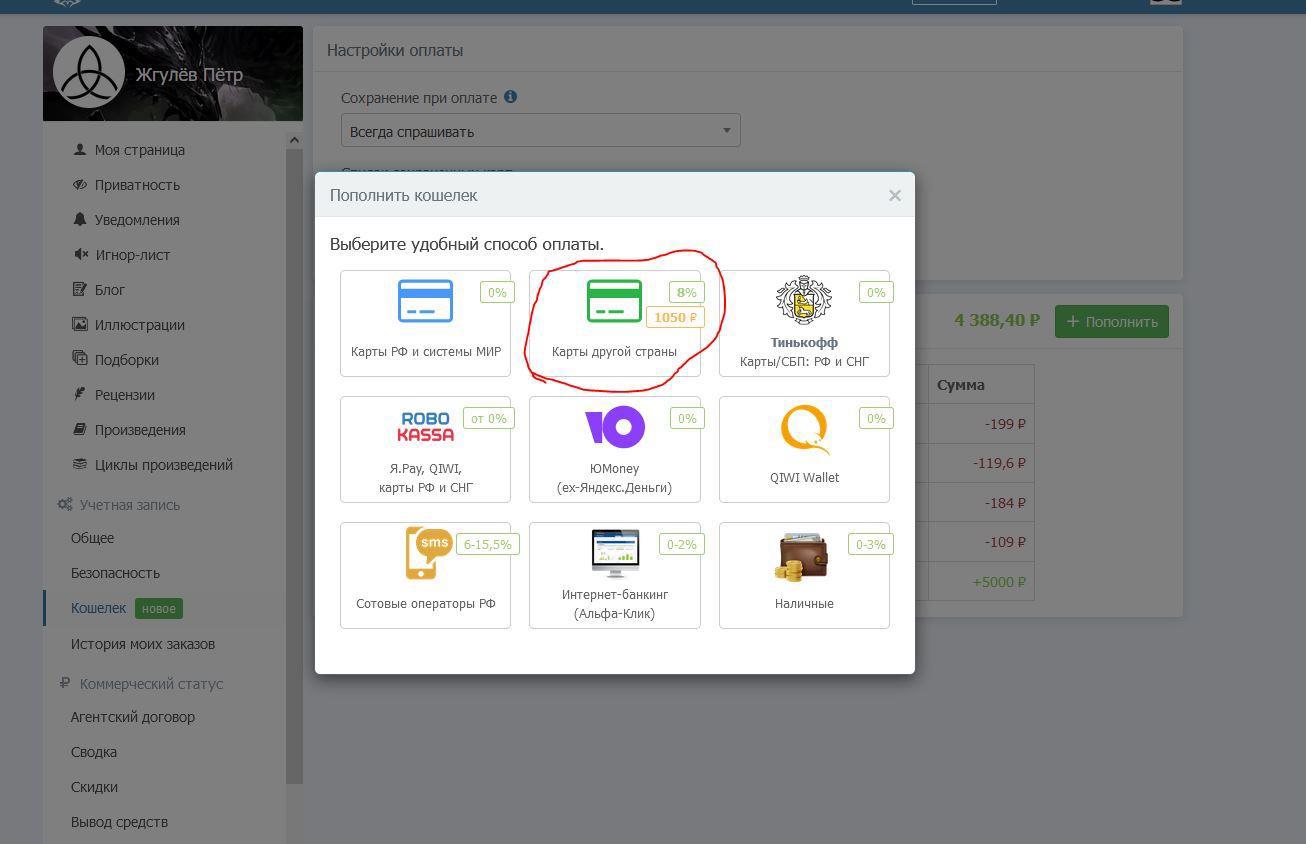
Task: Open the Уведомления link
Action: [137, 220]
